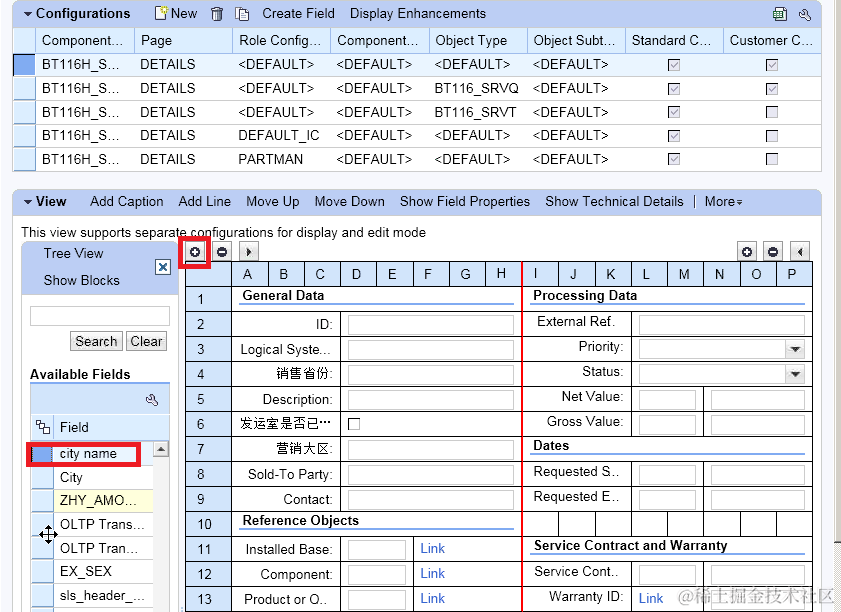Open the Configurations table export spreadsheet icon
The width and height of the screenshot is (841, 612).
(x=780, y=14)
